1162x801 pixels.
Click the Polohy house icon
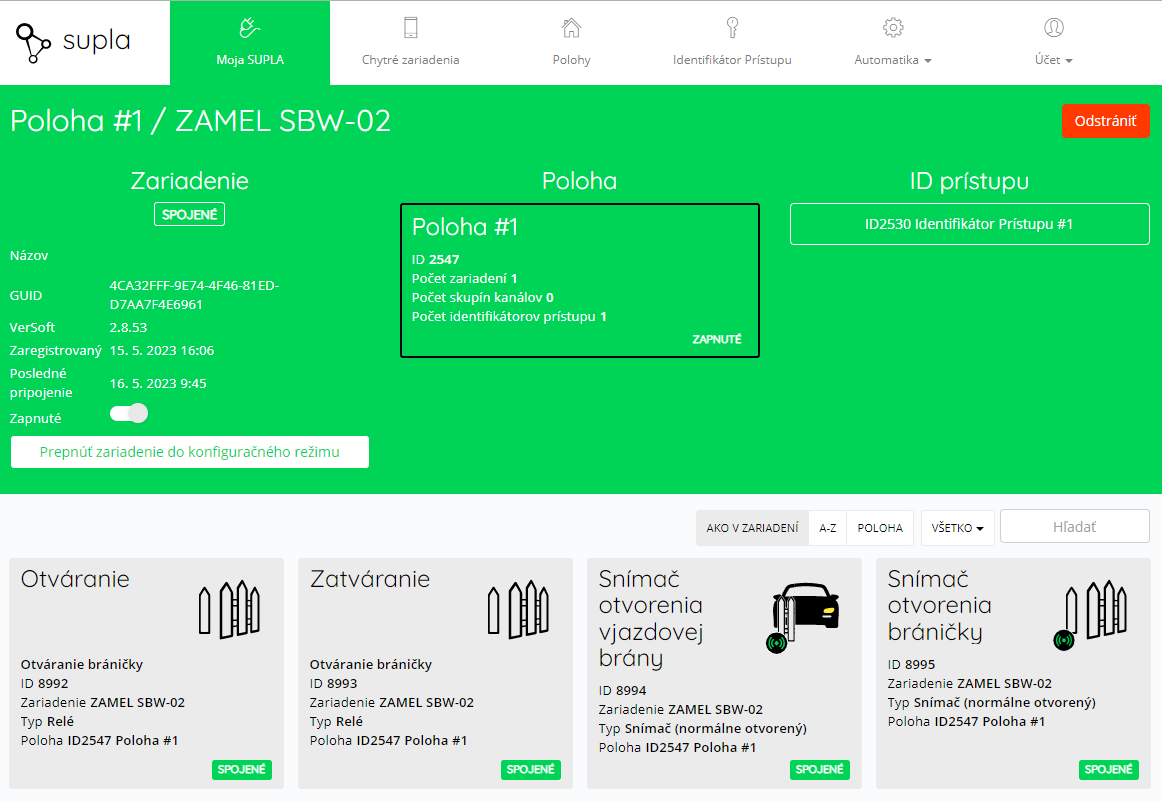click(571, 28)
